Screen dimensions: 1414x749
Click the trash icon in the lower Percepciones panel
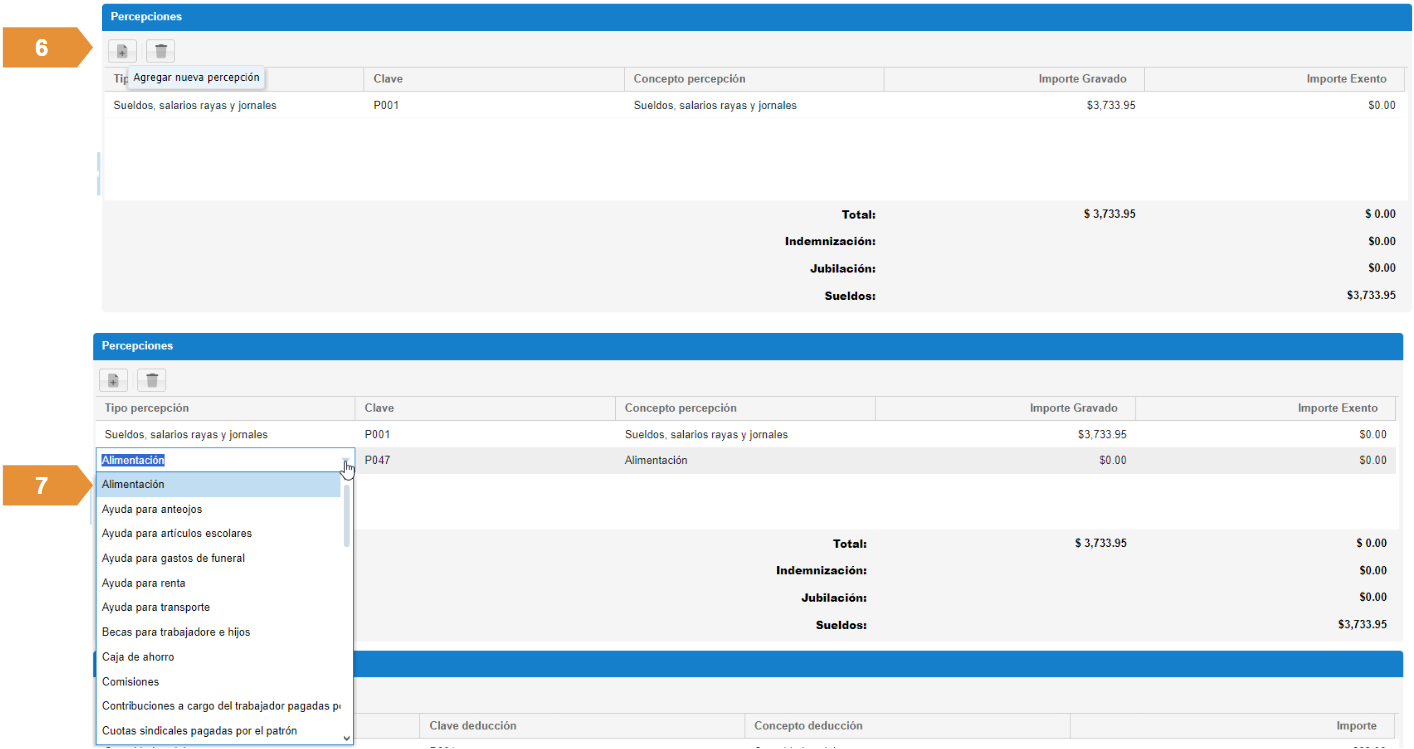[152, 380]
